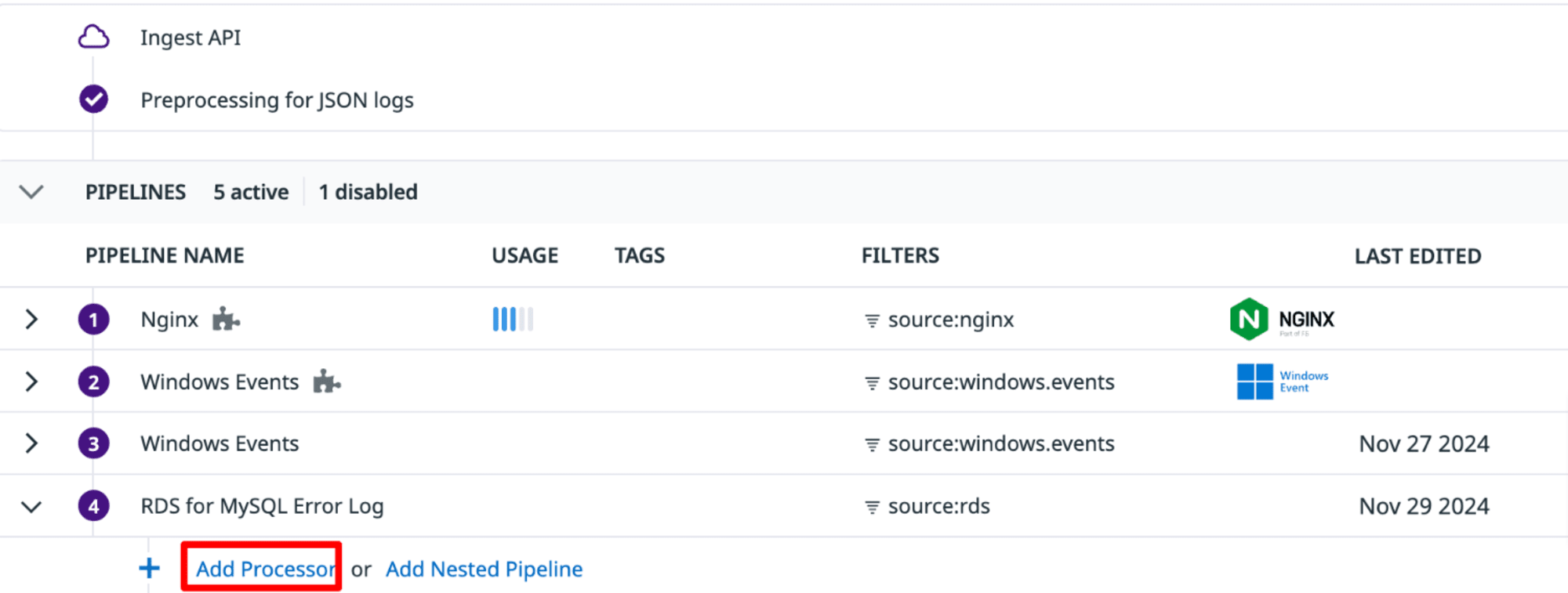Click the filter icon of pipeline 3 source:windows.events

872,445
